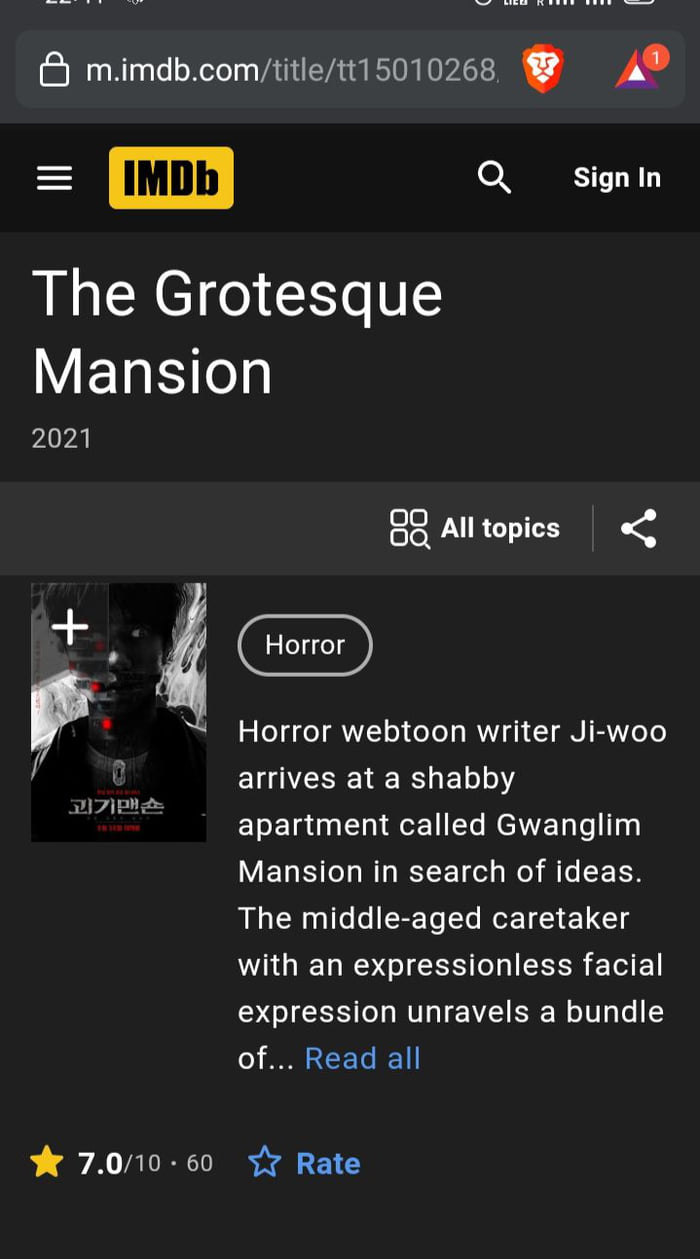Tap the search magnifier icon
Image resolution: width=700 pixels, height=1259 pixels.
(x=494, y=178)
